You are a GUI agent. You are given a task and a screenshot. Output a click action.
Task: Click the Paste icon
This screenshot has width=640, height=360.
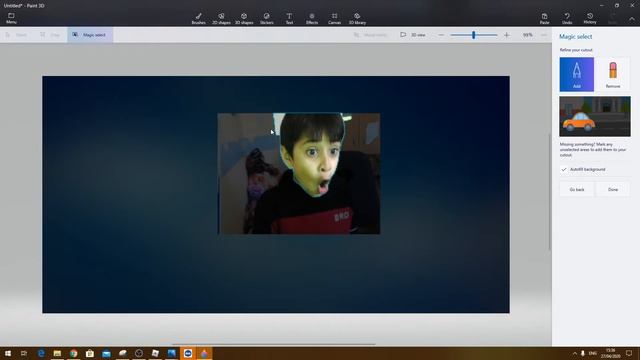coord(544,18)
